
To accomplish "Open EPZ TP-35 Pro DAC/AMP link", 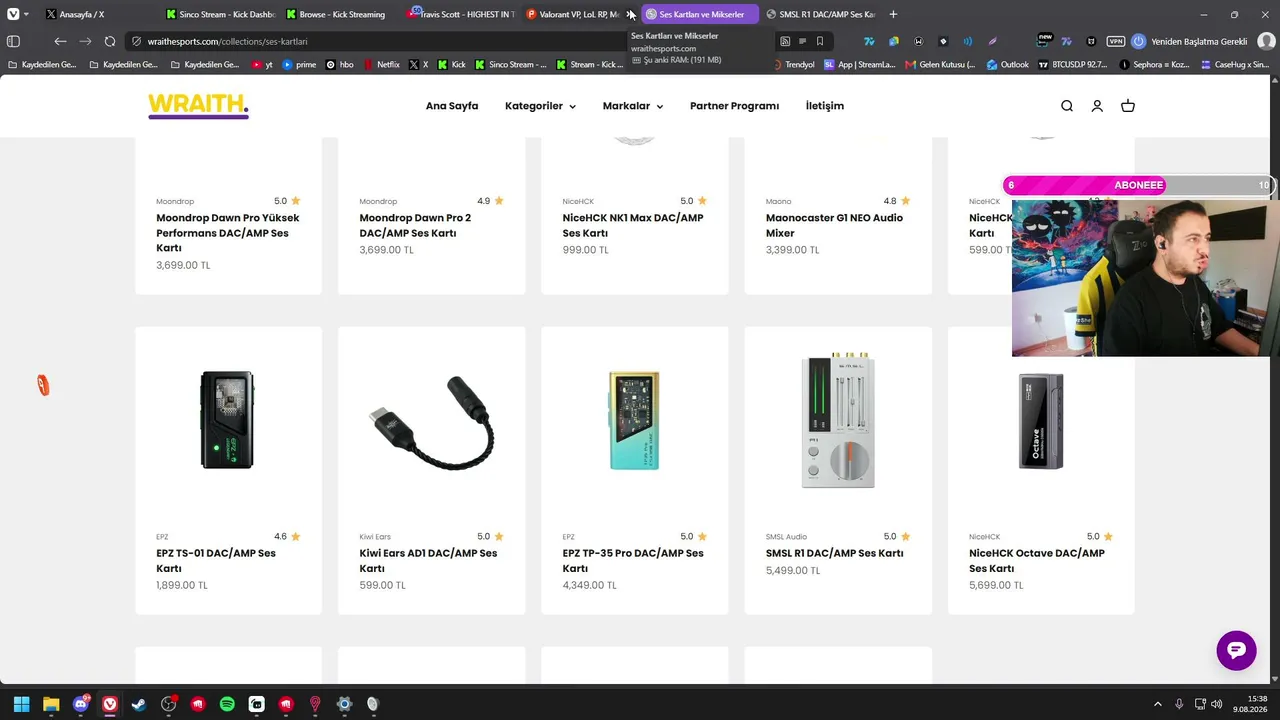I will (633, 561).
